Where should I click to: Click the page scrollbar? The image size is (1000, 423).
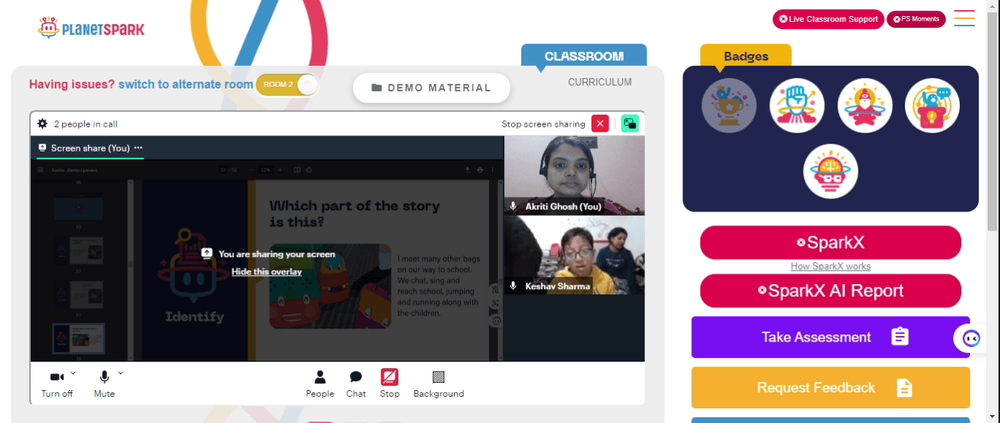(x=993, y=121)
